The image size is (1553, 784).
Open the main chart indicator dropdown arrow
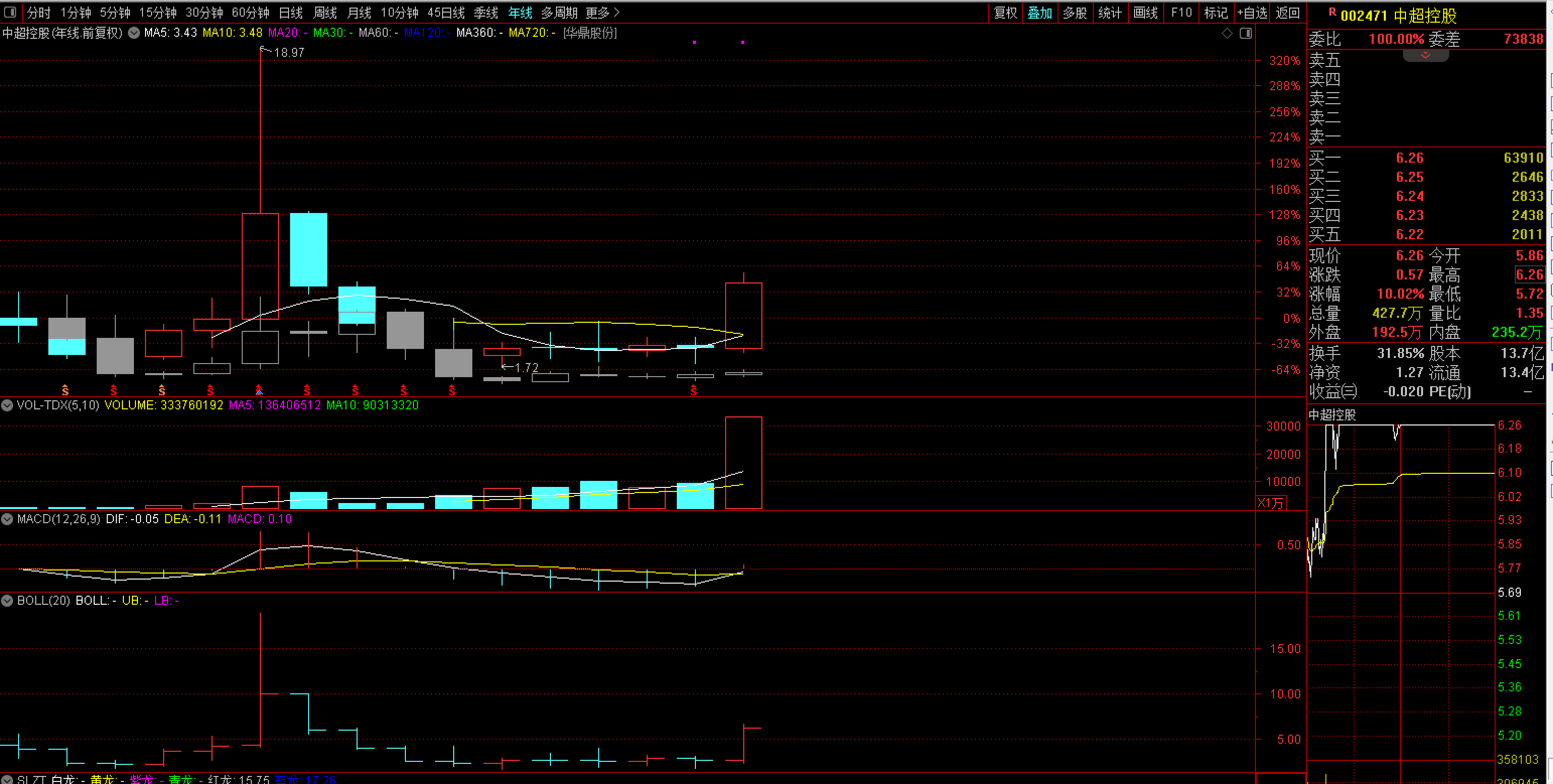tap(134, 33)
